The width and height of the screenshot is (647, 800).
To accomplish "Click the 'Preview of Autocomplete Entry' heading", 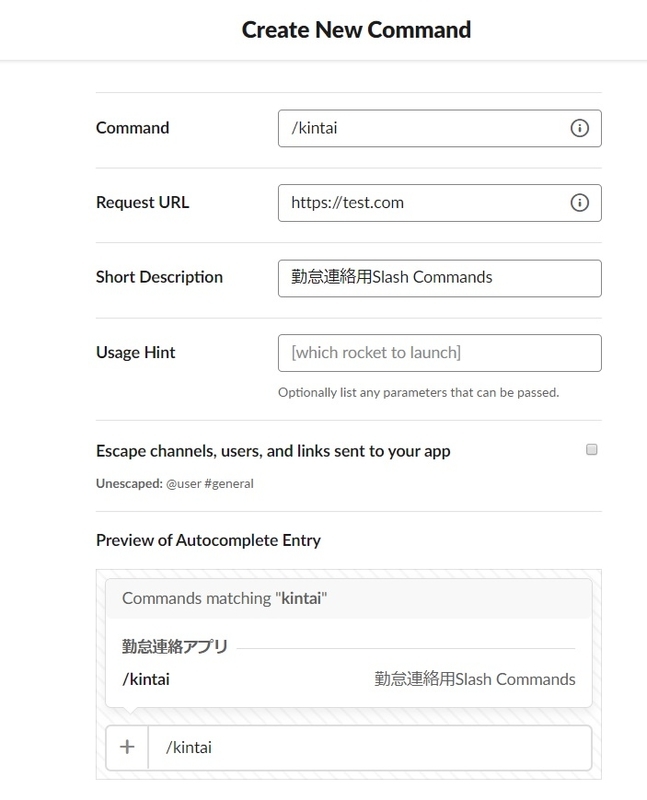I will click(208, 540).
